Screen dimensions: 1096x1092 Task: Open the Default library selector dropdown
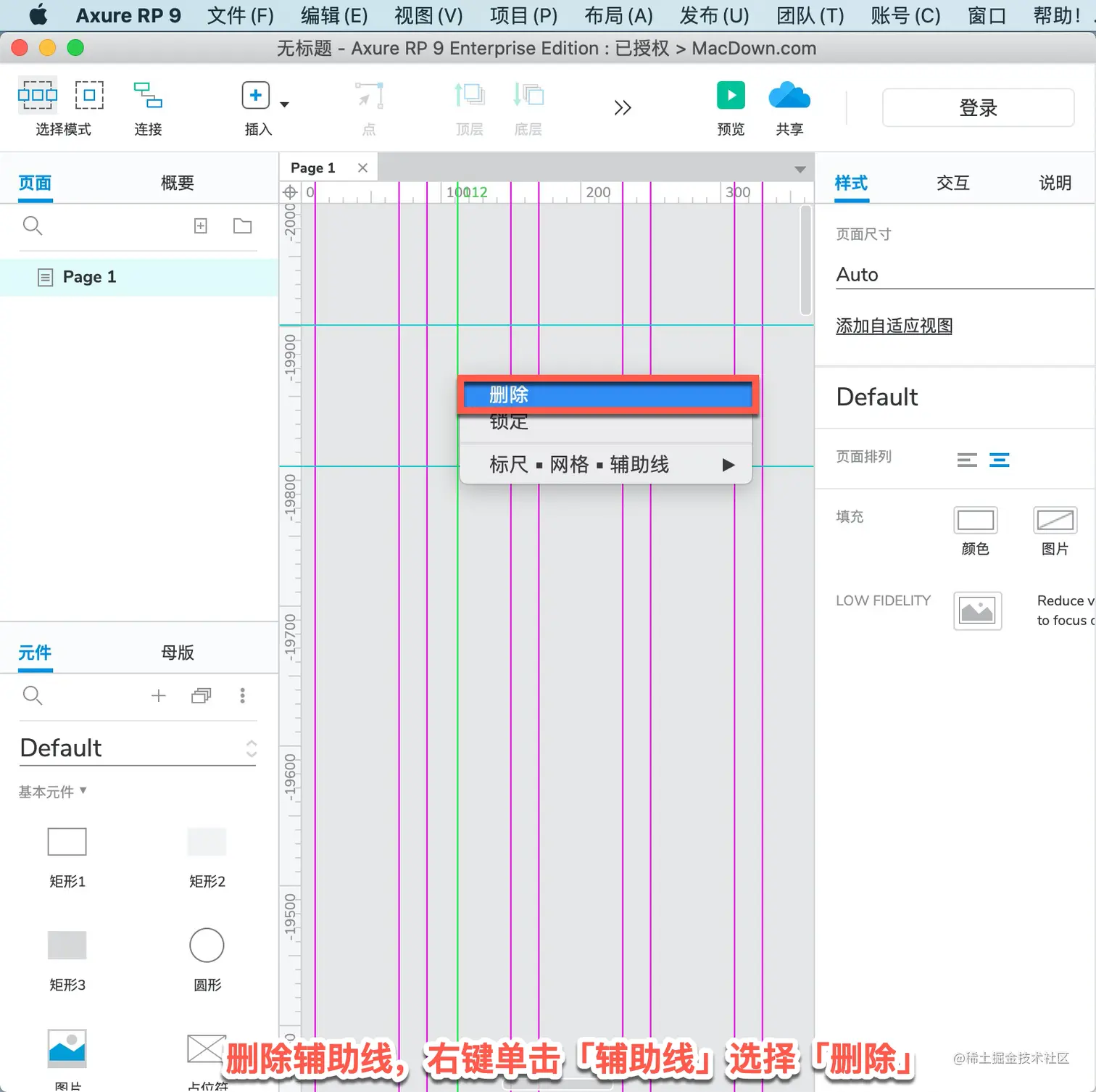(138, 748)
